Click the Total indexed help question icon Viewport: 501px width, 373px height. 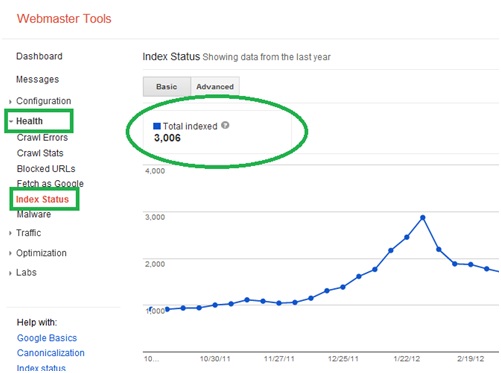click(225, 125)
